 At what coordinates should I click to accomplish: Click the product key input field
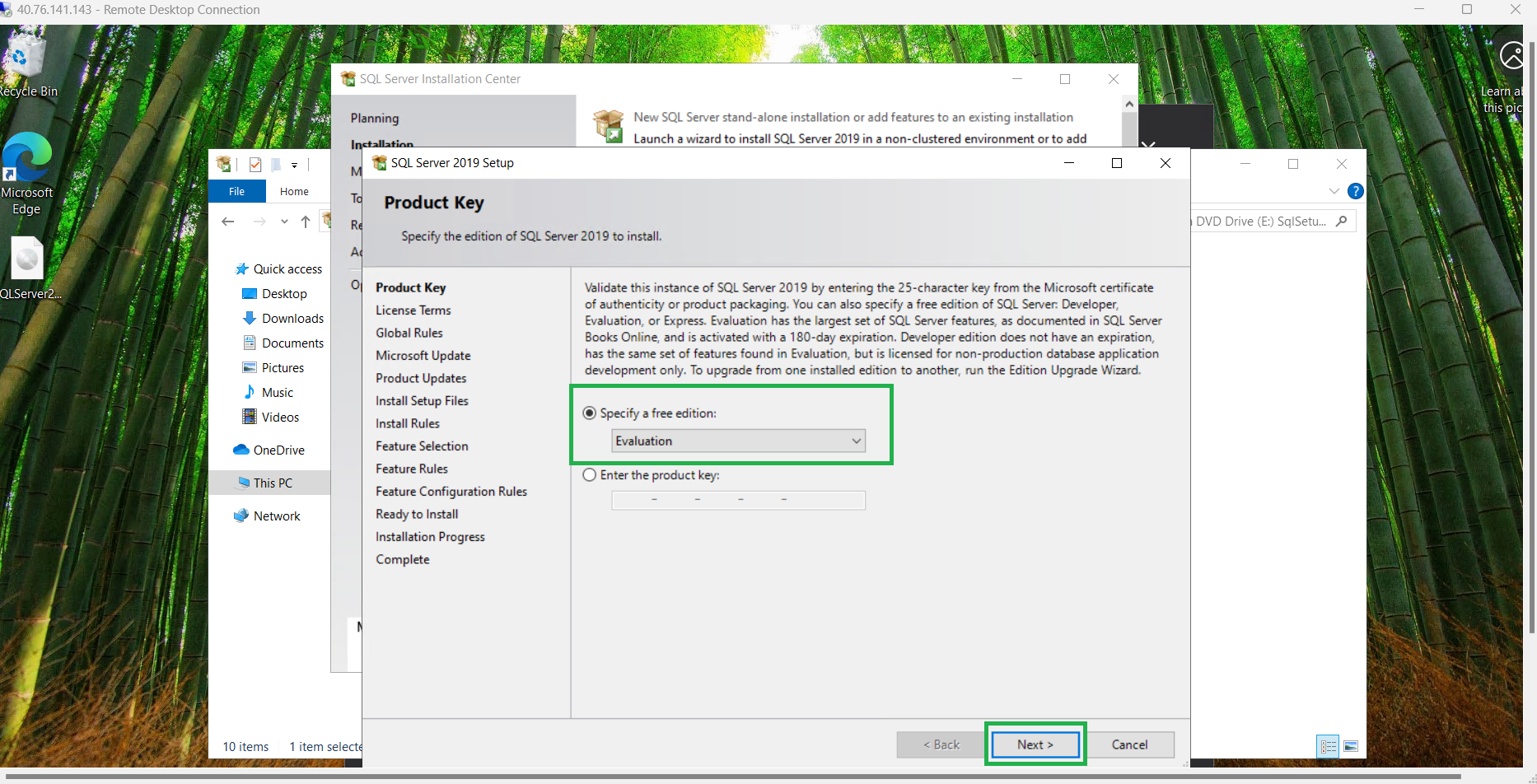[738, 500]
